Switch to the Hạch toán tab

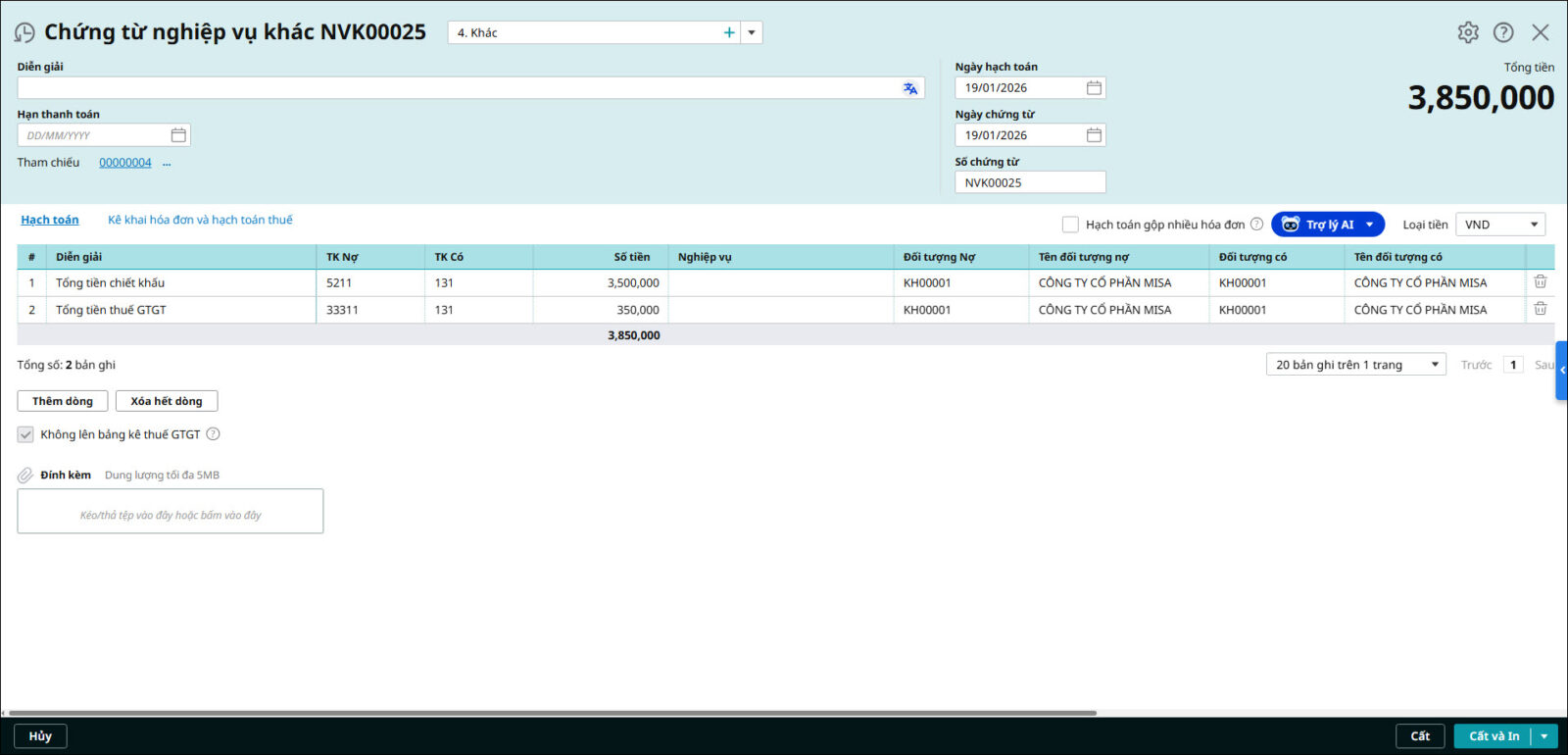click(50, 220)
